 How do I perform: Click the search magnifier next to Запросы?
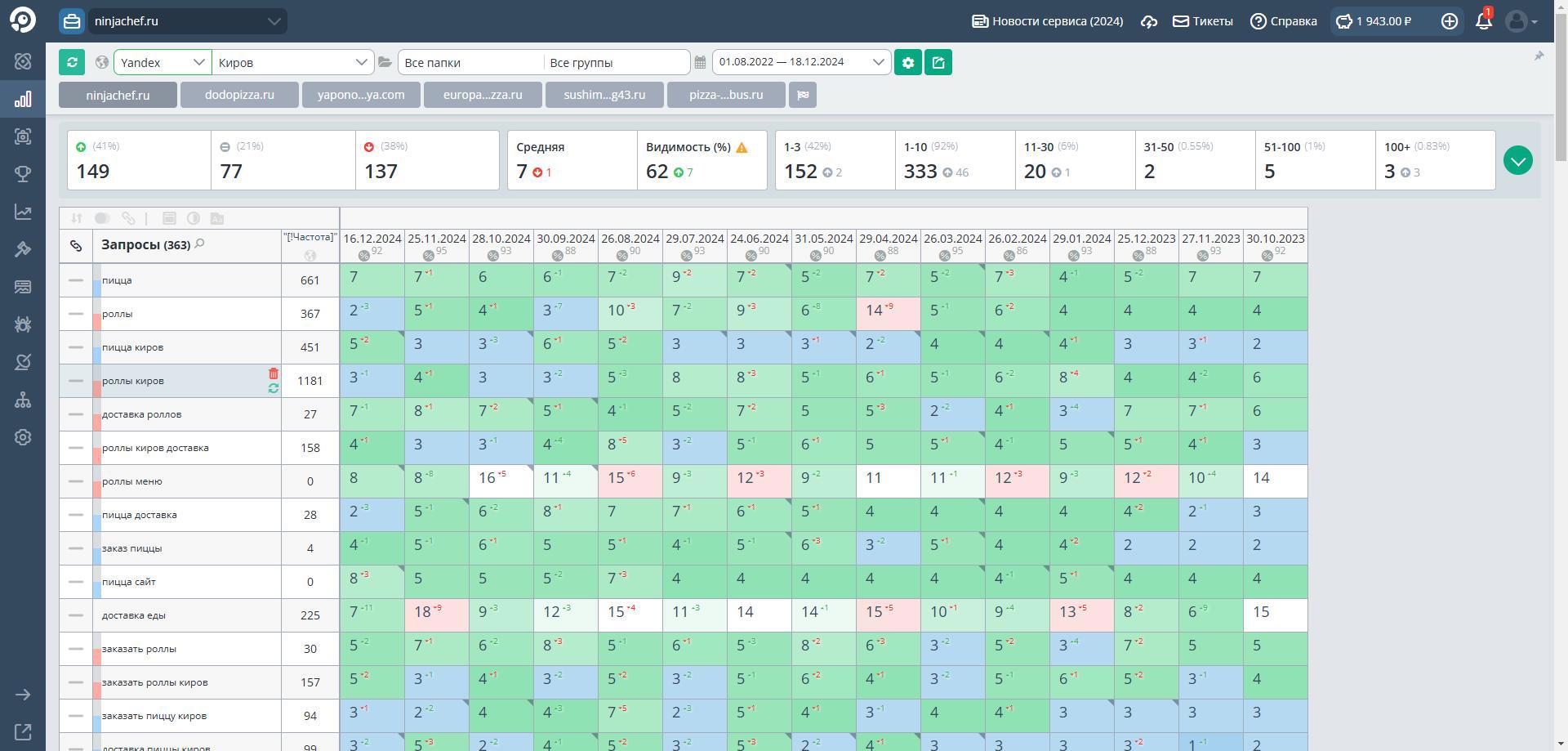[x=199, y=244]
